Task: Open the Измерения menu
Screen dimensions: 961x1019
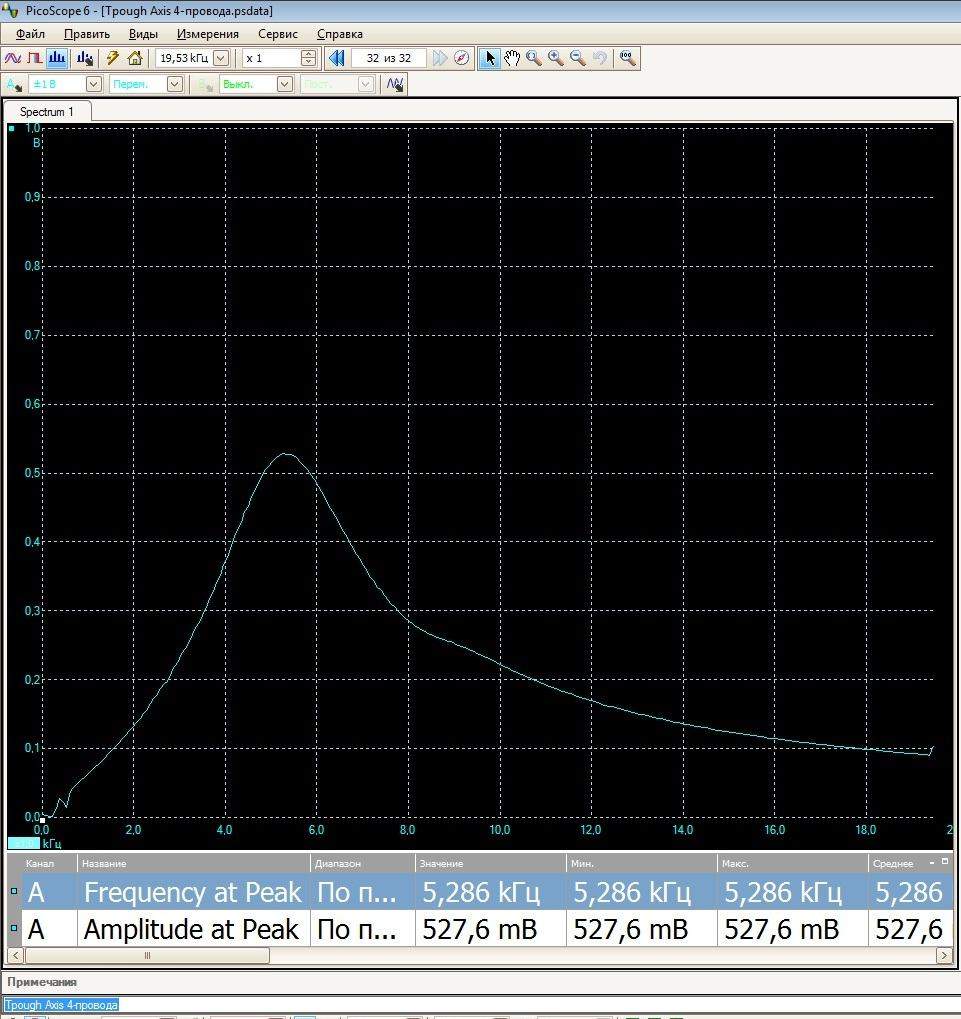Action: pyautogui.click(x=207, y=34)
